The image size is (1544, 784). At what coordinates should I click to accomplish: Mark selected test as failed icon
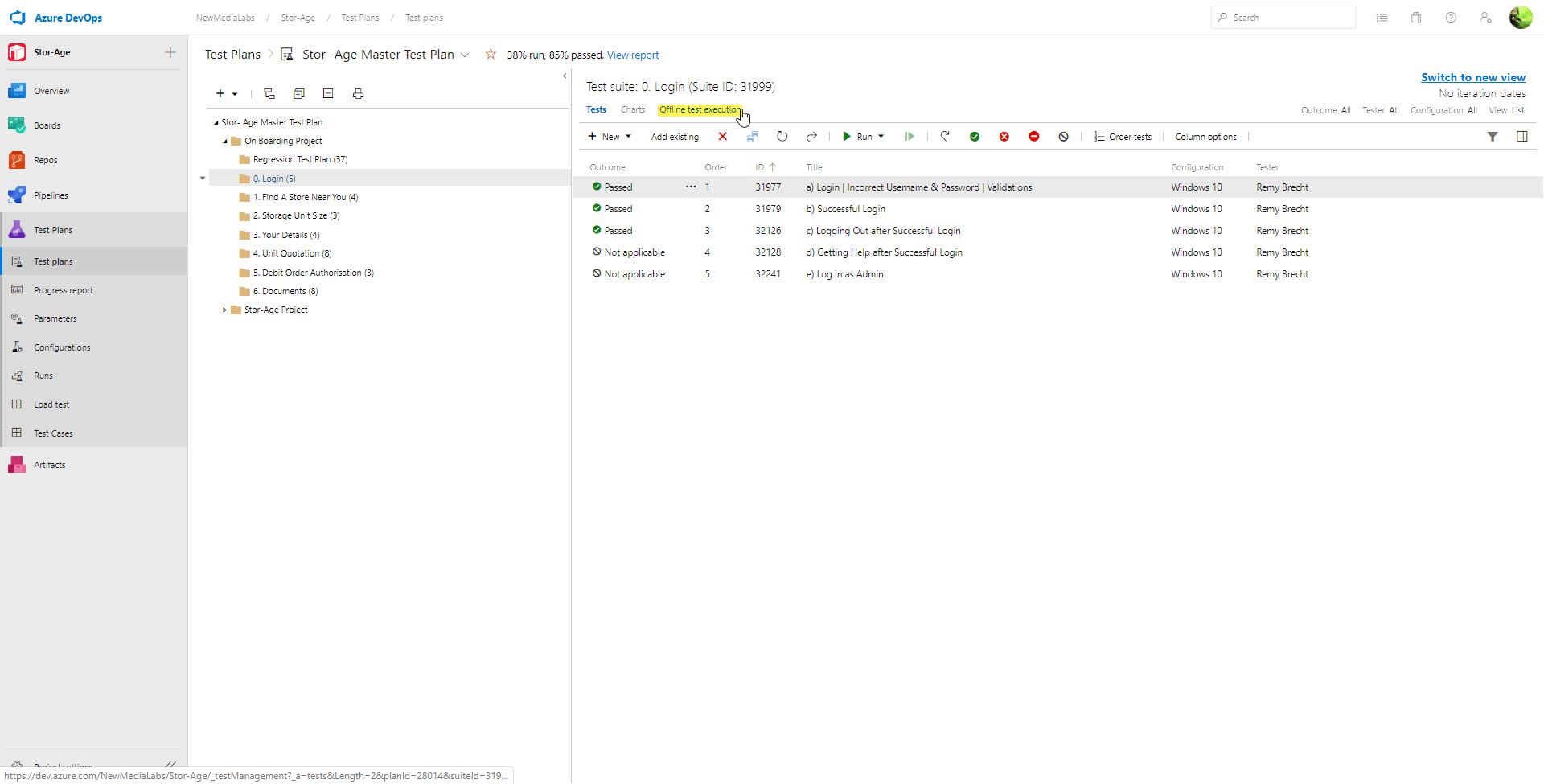pyautogui.click(x=1004, y=137)
